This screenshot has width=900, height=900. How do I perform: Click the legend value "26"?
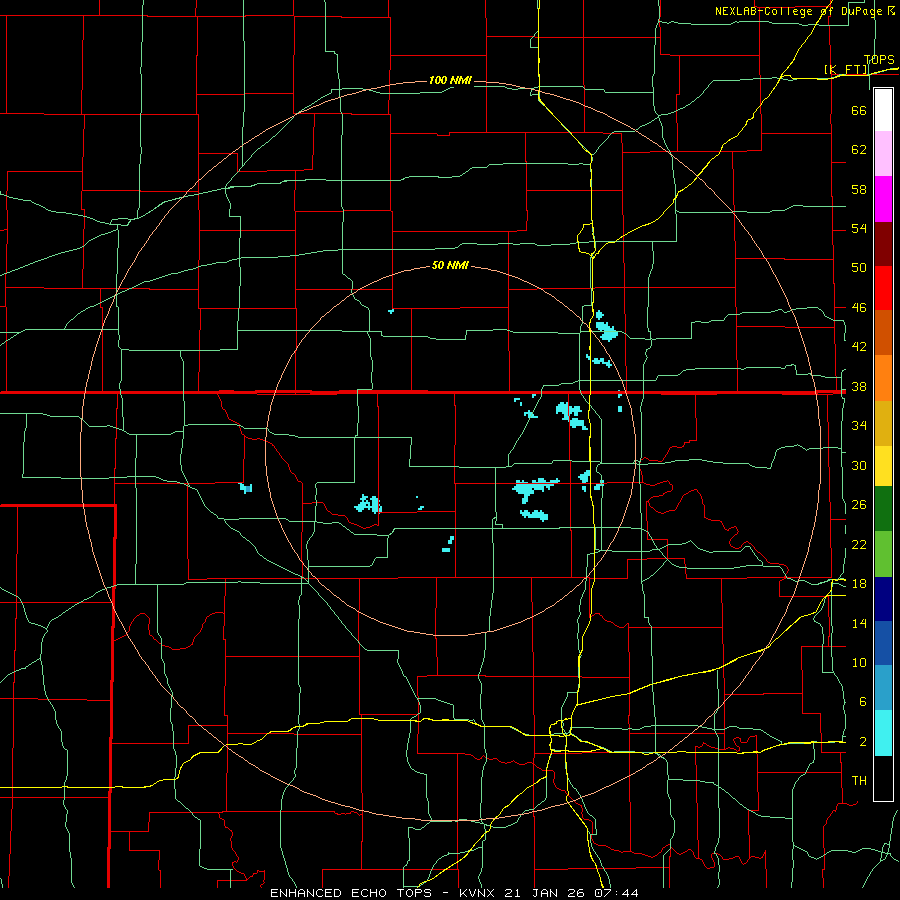pos(859,505)
